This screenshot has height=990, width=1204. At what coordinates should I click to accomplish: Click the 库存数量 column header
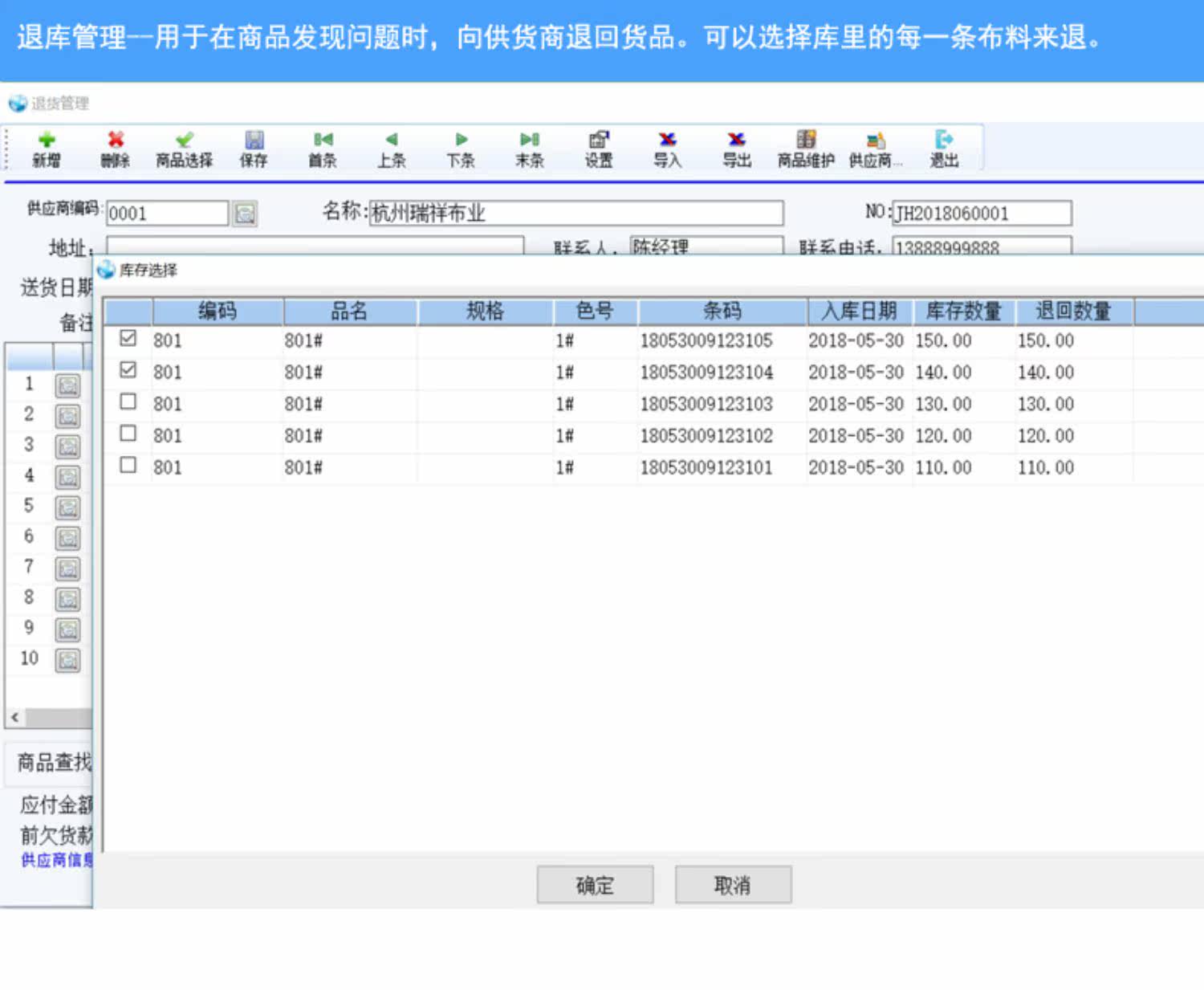pyautogui.click(x=964, y=312)
